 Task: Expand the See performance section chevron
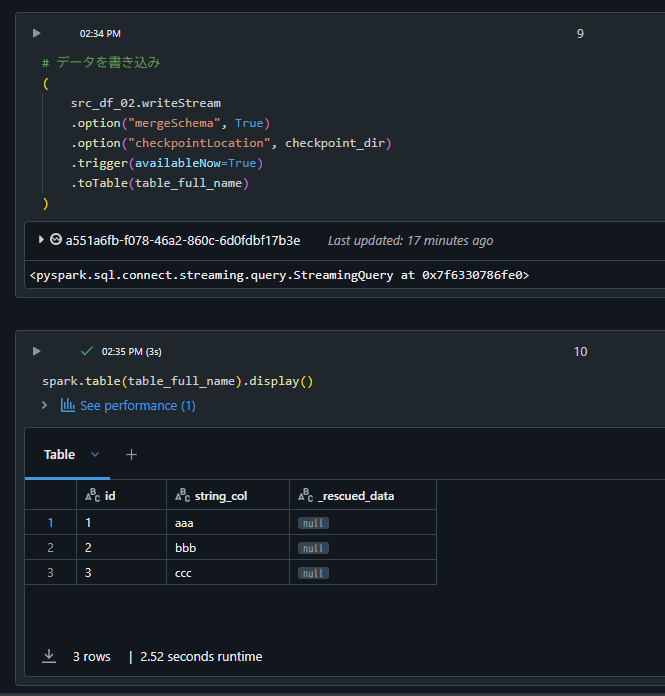pos(44,405)
